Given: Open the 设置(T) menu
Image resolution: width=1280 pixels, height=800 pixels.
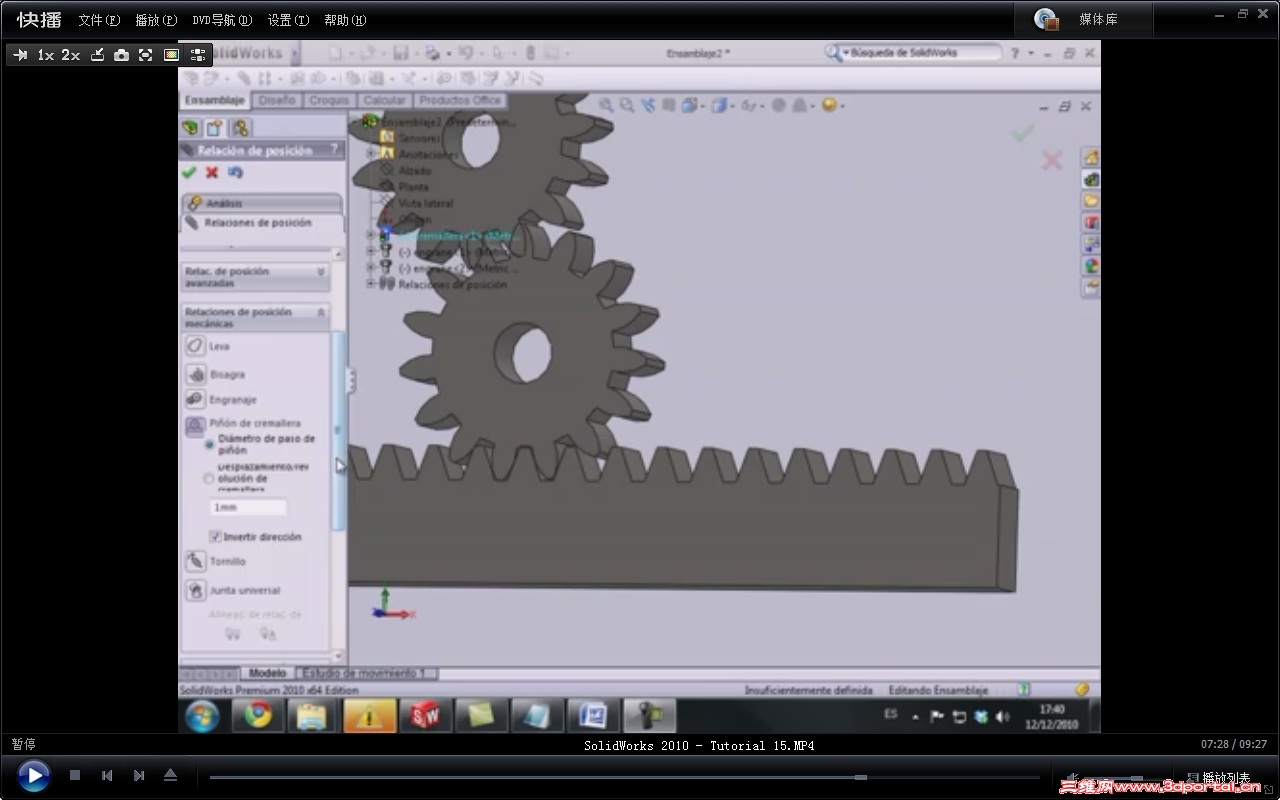Looking at the screenshot, I should pos(288,20).
